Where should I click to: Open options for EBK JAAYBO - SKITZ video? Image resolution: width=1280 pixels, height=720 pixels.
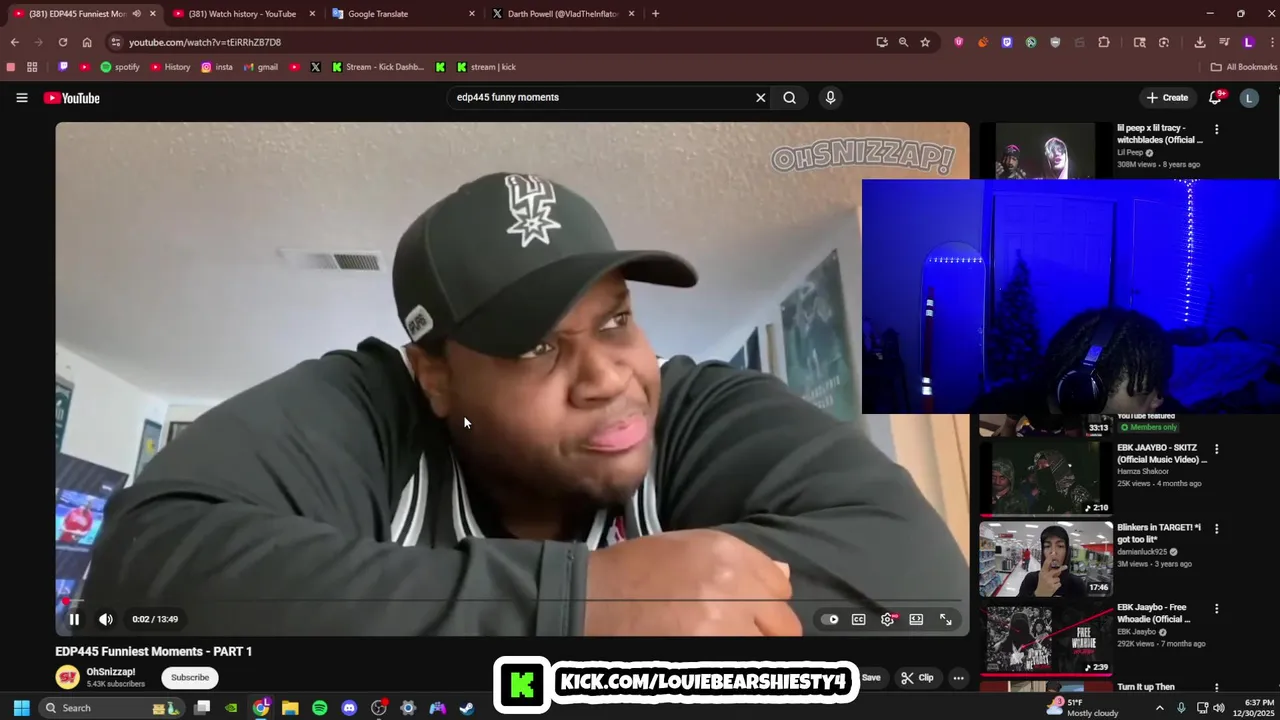(1217, 449)
